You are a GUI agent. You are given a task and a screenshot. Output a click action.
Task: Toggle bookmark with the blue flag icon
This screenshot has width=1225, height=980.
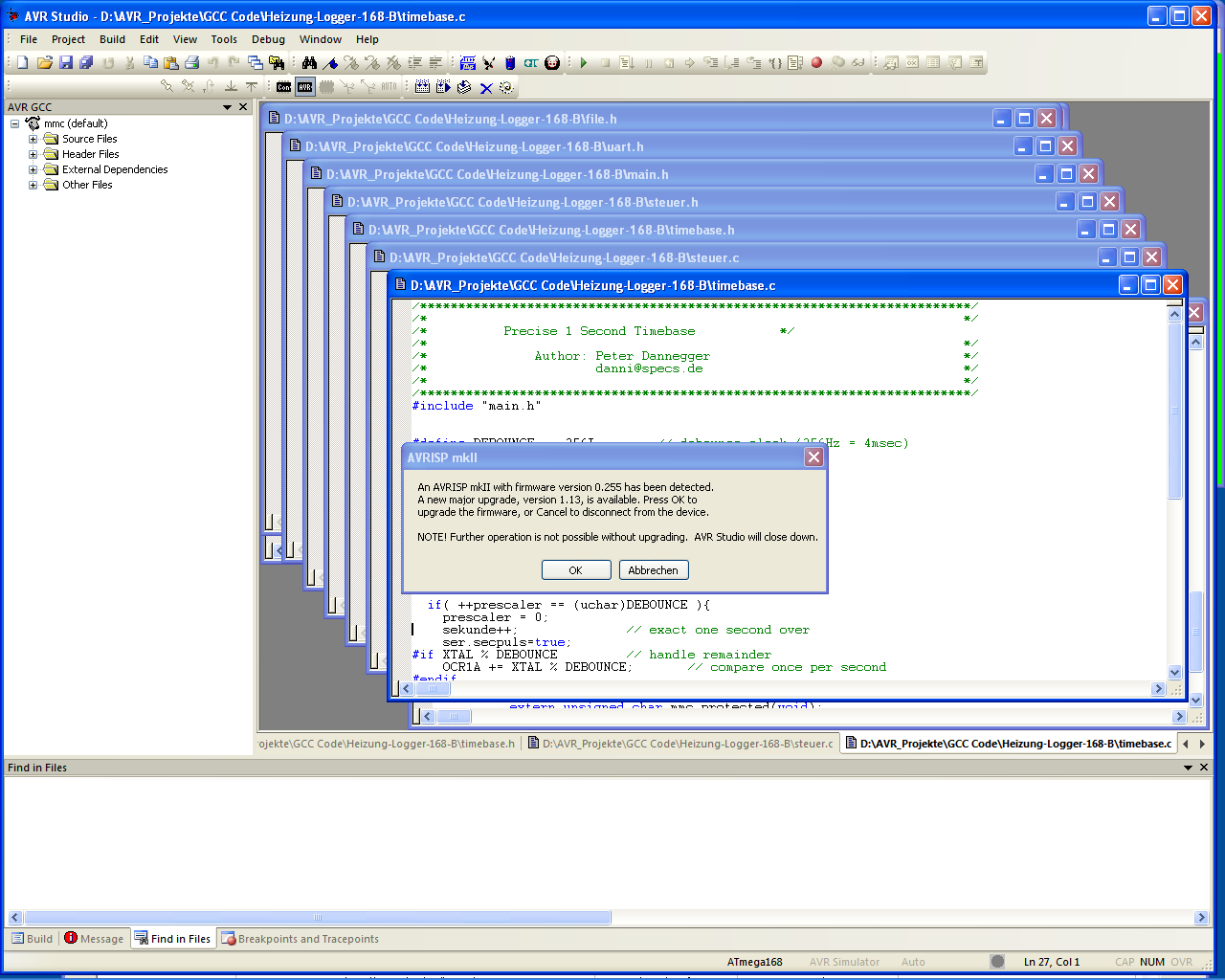pyautogui.click(x=330, y=62)
